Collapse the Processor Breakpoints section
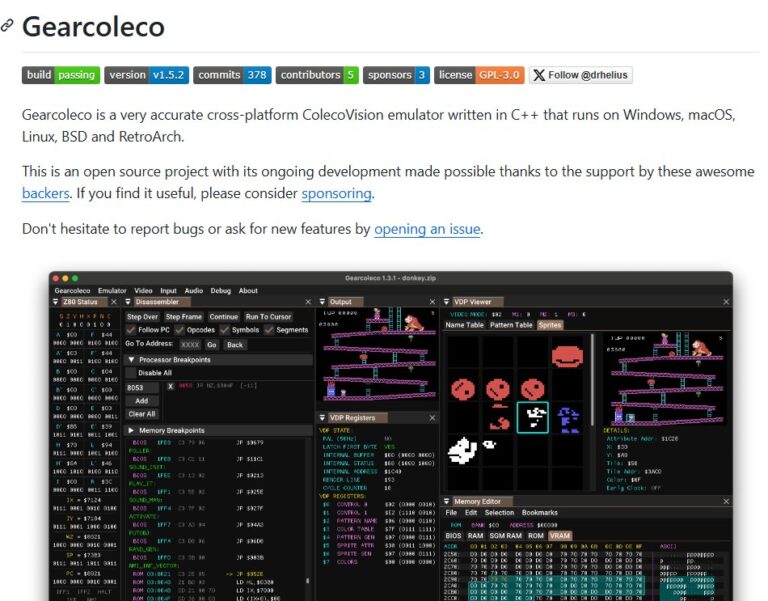Screen dimensions: 768x601 tap(131, 360)
